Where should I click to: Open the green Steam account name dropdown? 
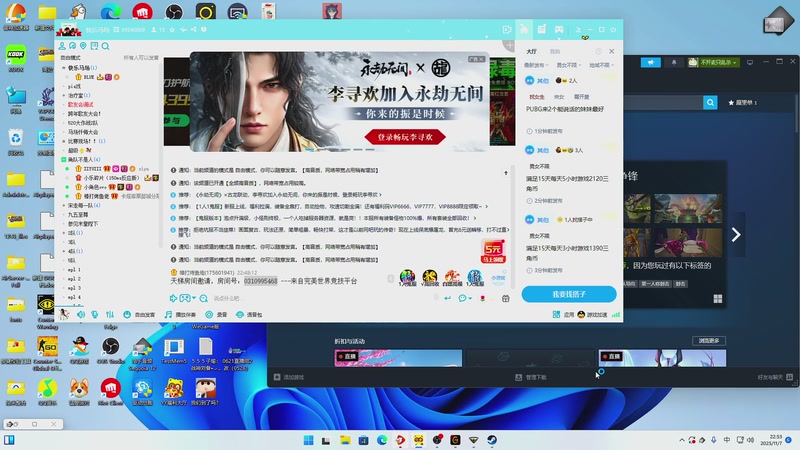713,62
